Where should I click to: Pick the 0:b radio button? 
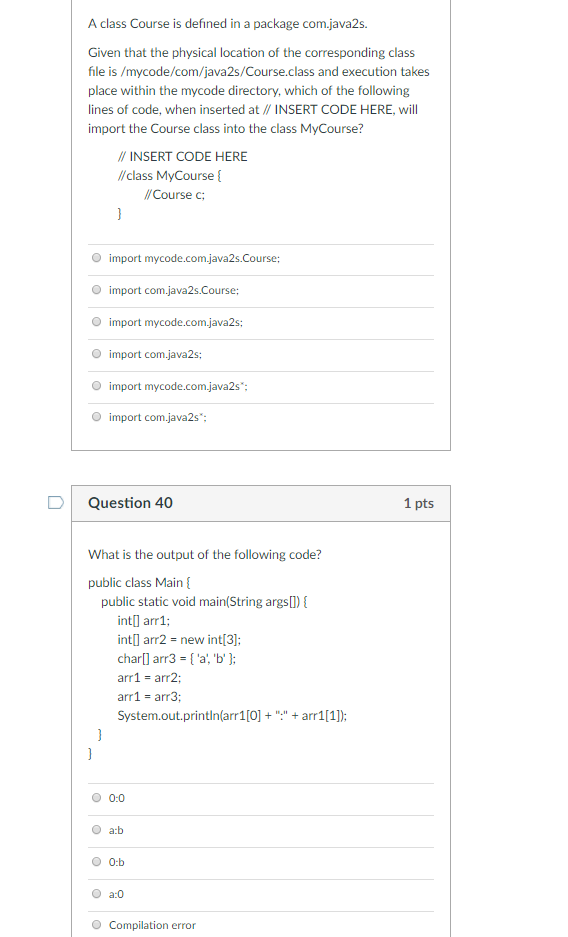pos(97,862)
